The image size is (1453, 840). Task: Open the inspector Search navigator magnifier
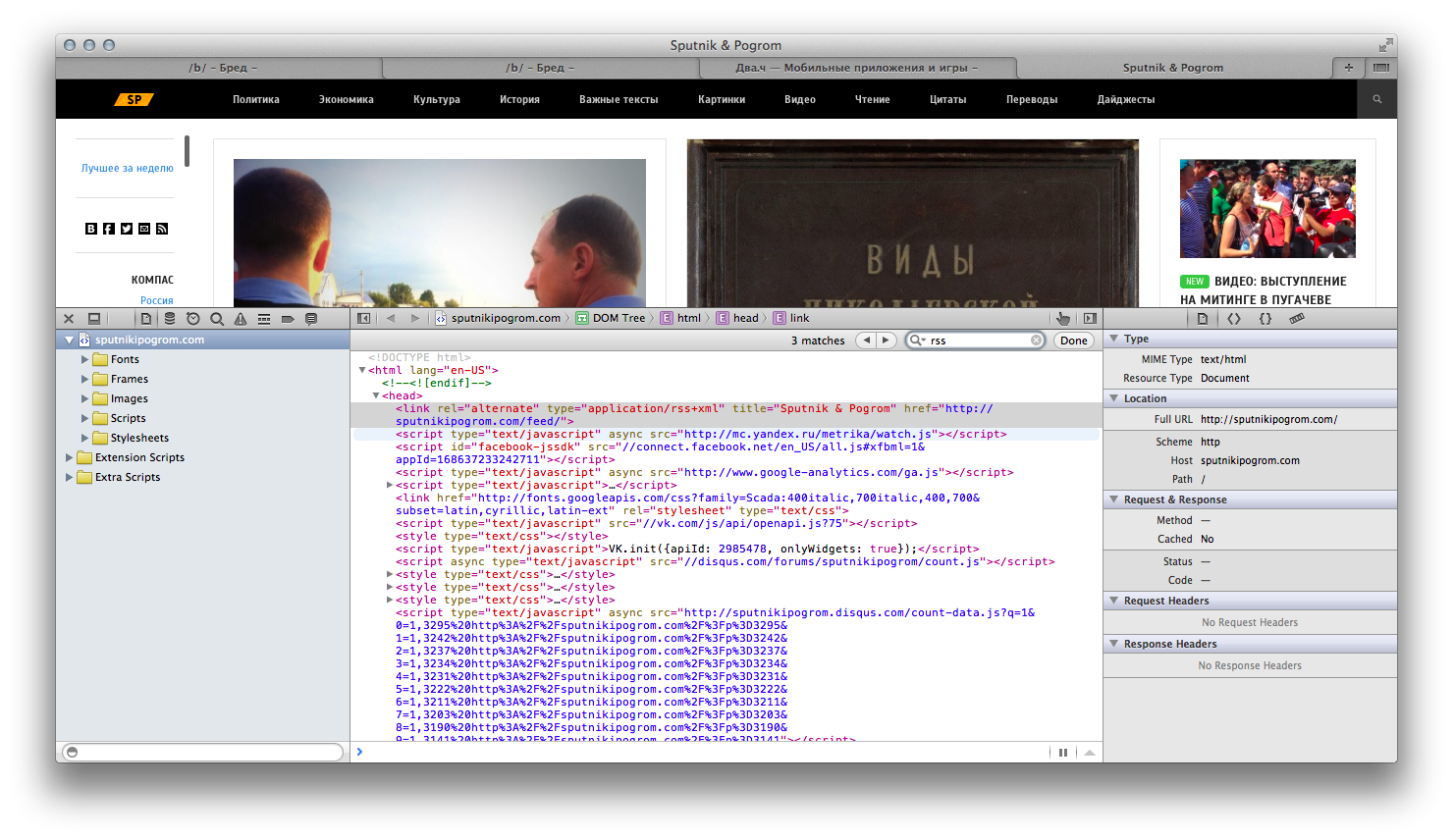[217, 319]
